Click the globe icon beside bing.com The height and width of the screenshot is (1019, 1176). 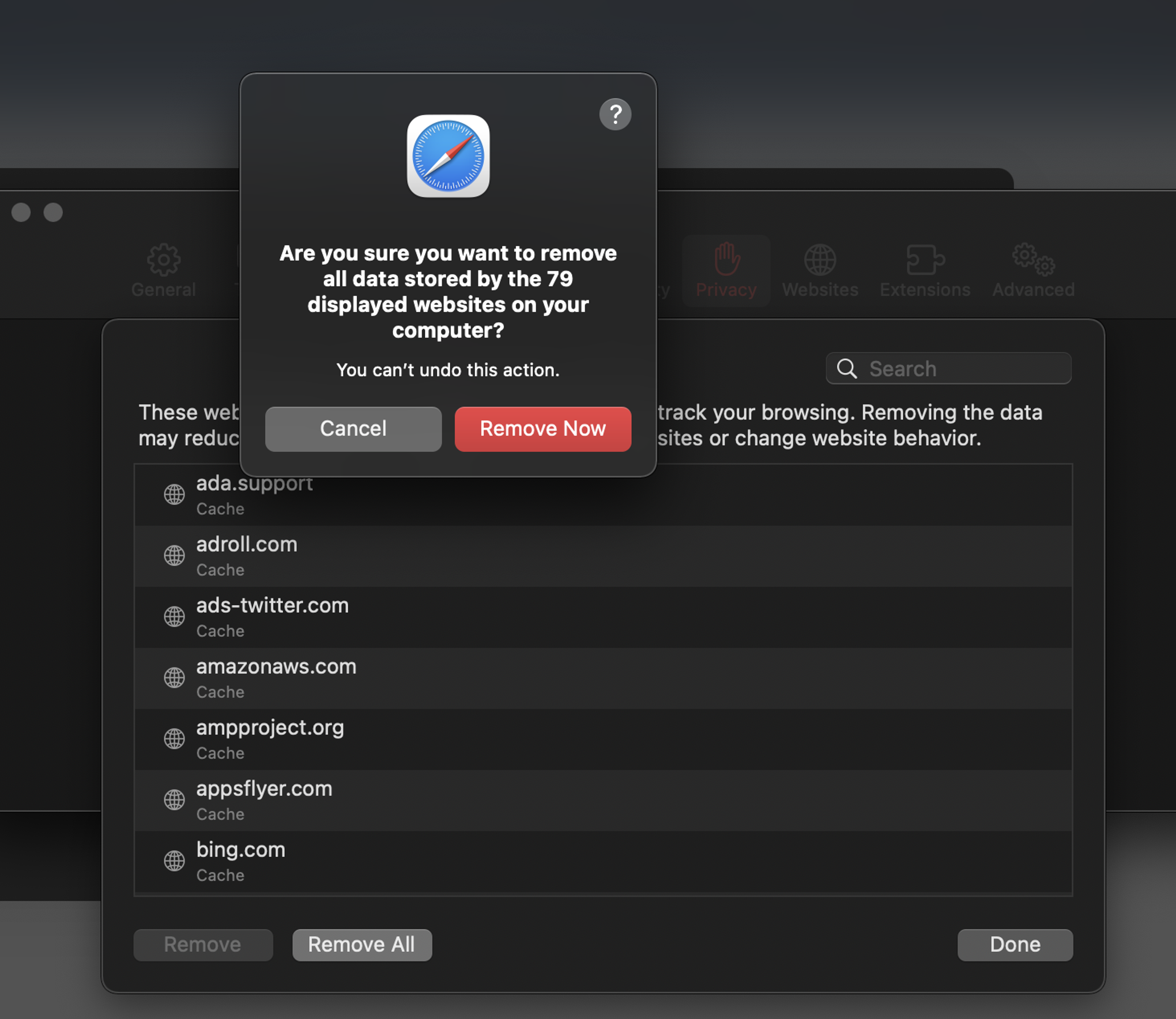tap(175, 861)
